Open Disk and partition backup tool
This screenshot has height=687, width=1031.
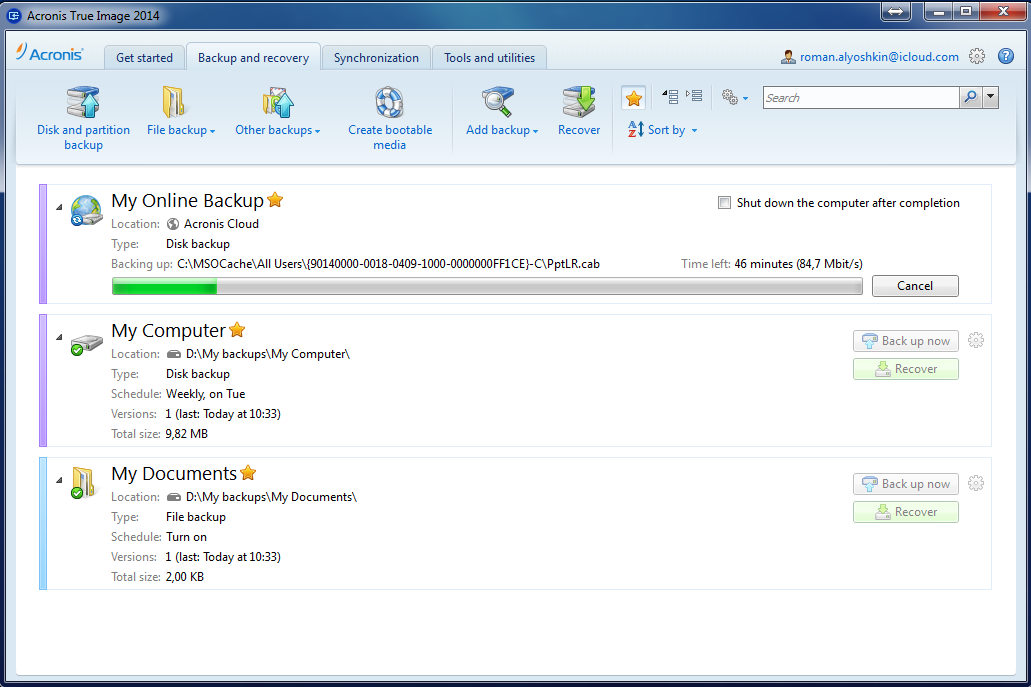coord(83,119)
